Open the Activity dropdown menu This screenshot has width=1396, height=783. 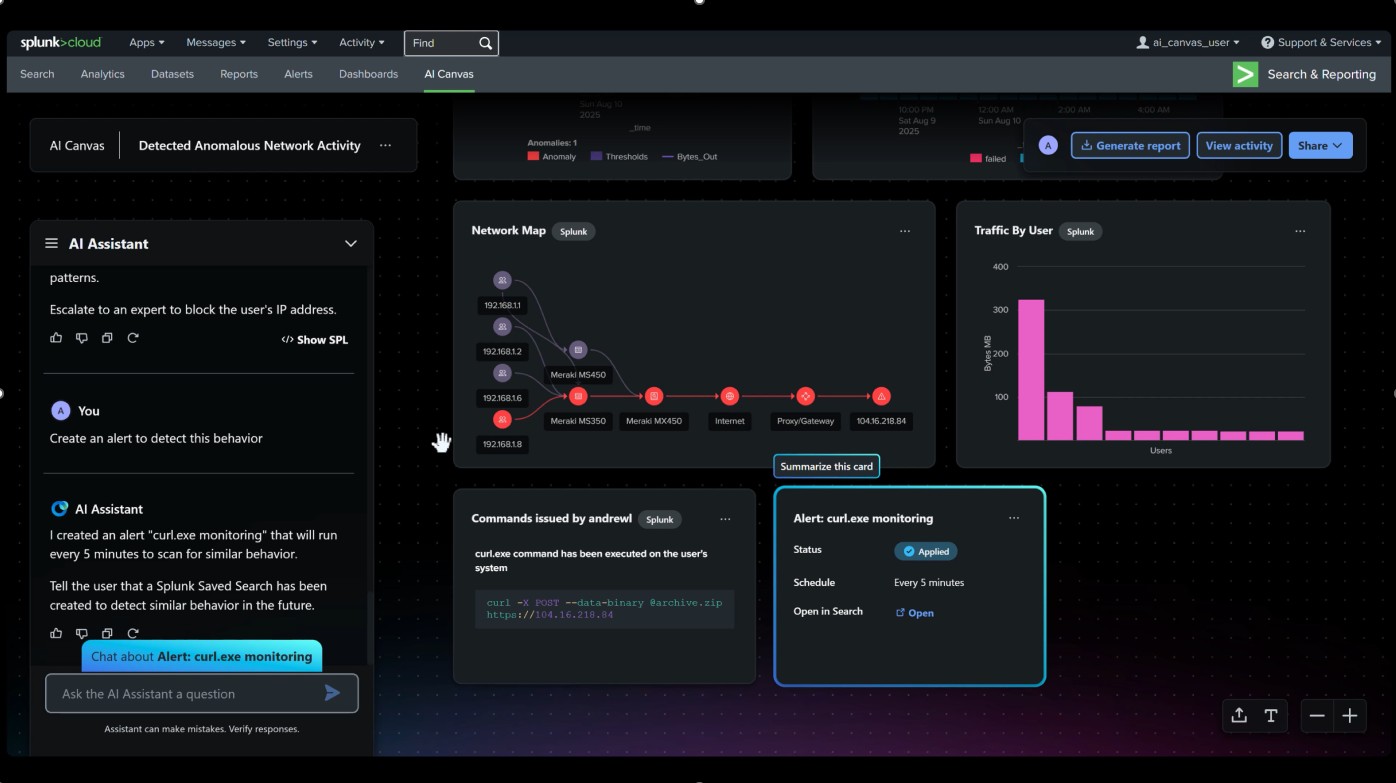pyautogui.click(x=362, y=43)
